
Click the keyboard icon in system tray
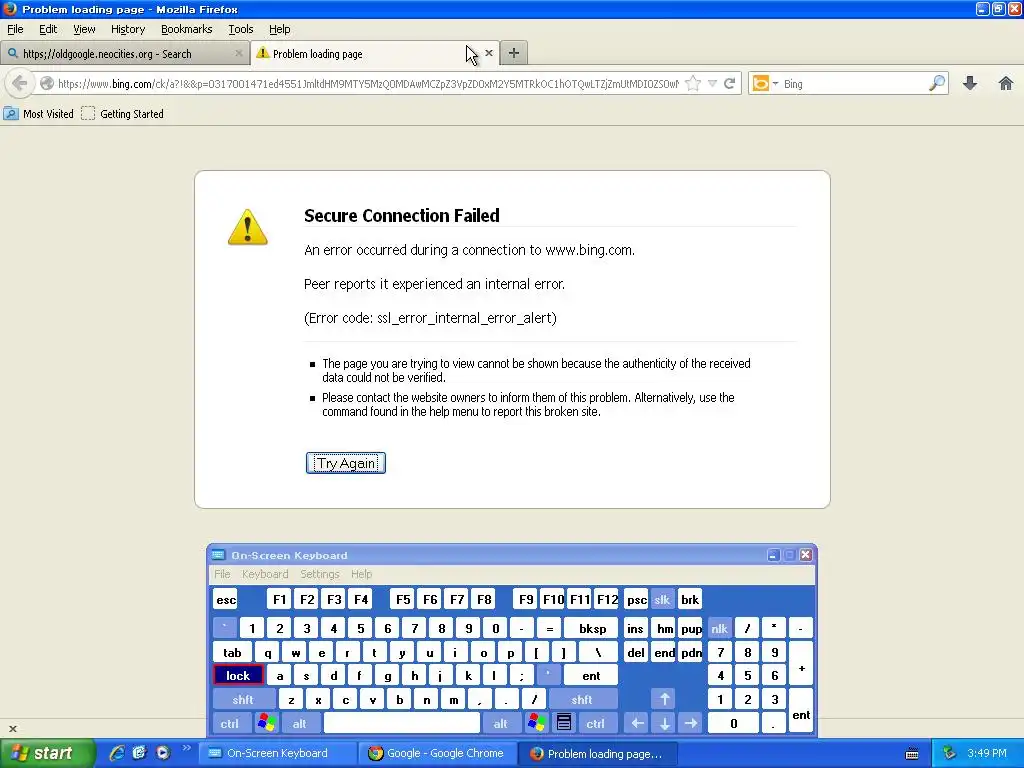point(912,754)
